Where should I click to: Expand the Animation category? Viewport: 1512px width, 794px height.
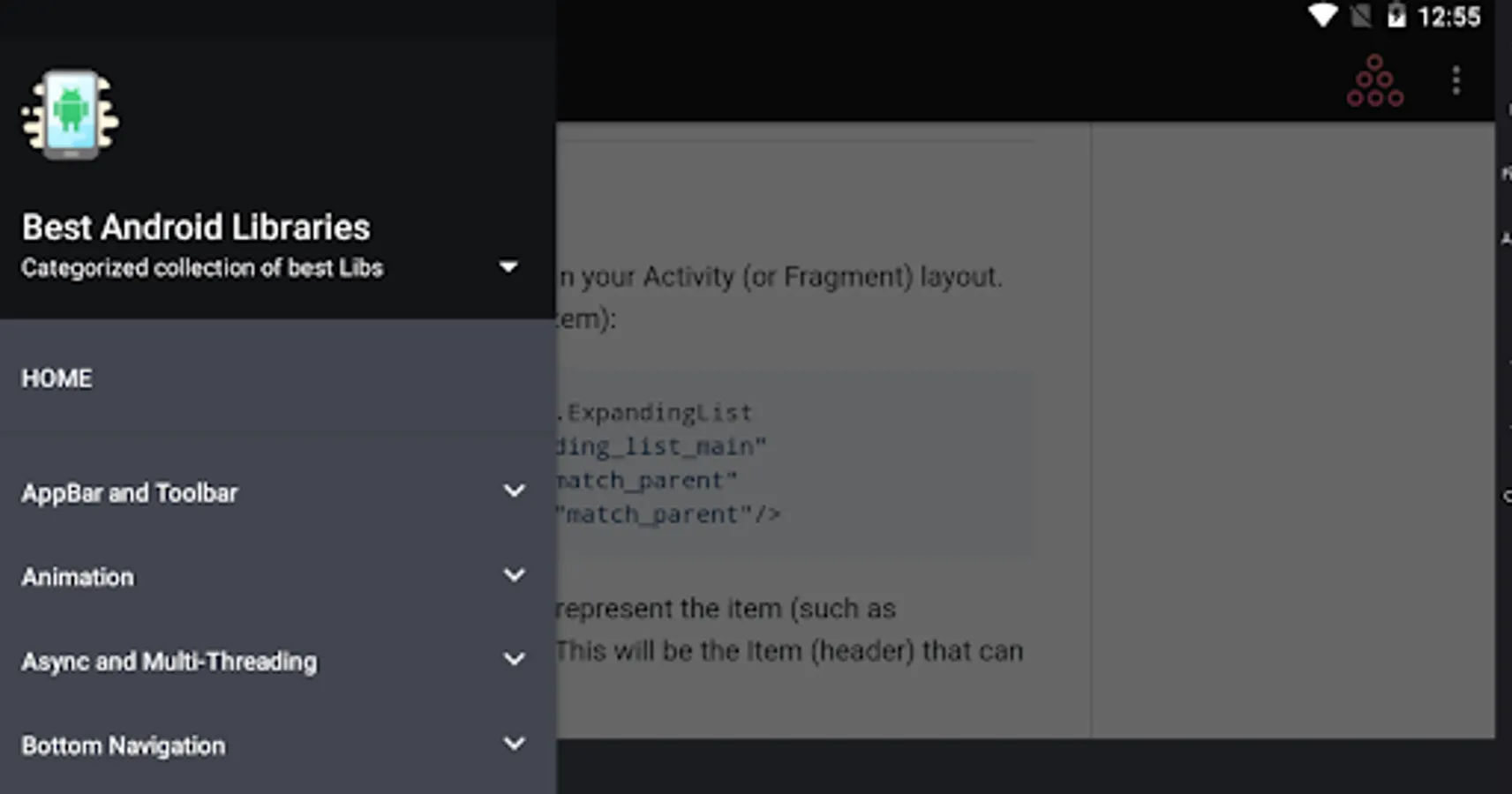pos(515,574)
